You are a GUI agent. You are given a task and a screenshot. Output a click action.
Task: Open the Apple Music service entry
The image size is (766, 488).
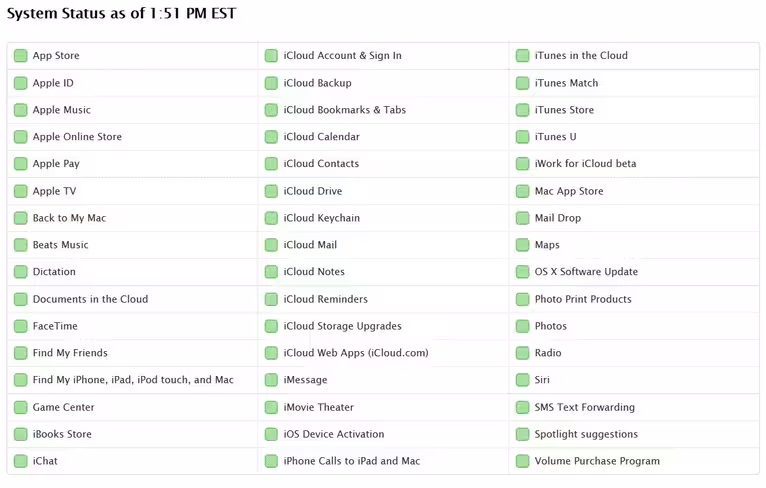click(62, 110)
